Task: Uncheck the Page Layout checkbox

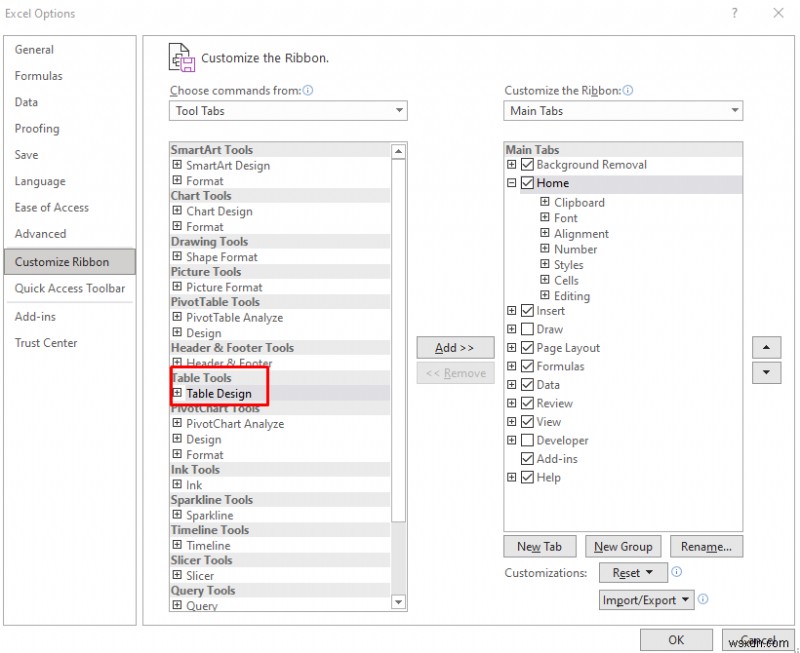Action: tap(528, 347)
